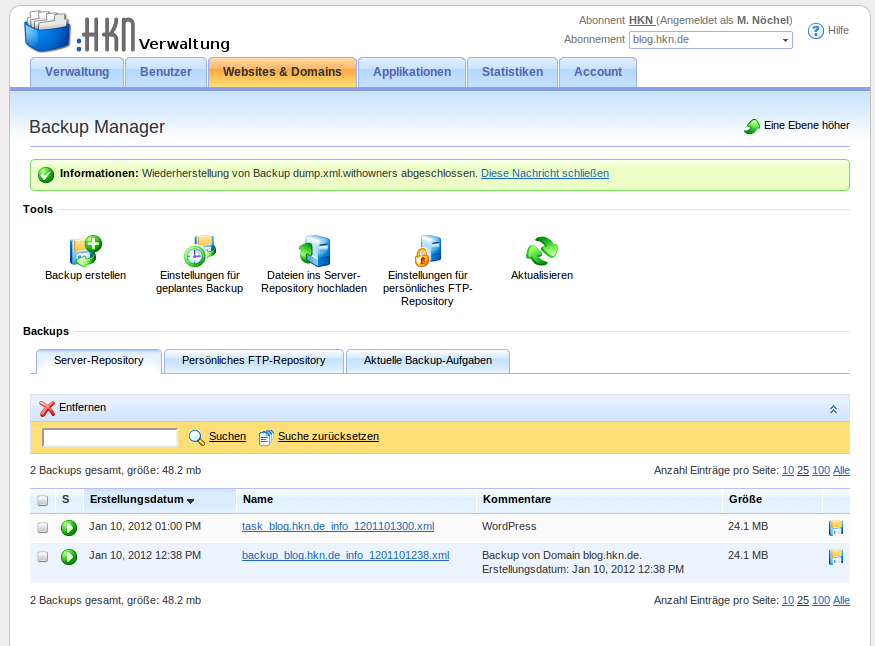Collapse the search panel with chevron arrows
This screenshot has height=646, width=875.
click(x=833, y=409)
